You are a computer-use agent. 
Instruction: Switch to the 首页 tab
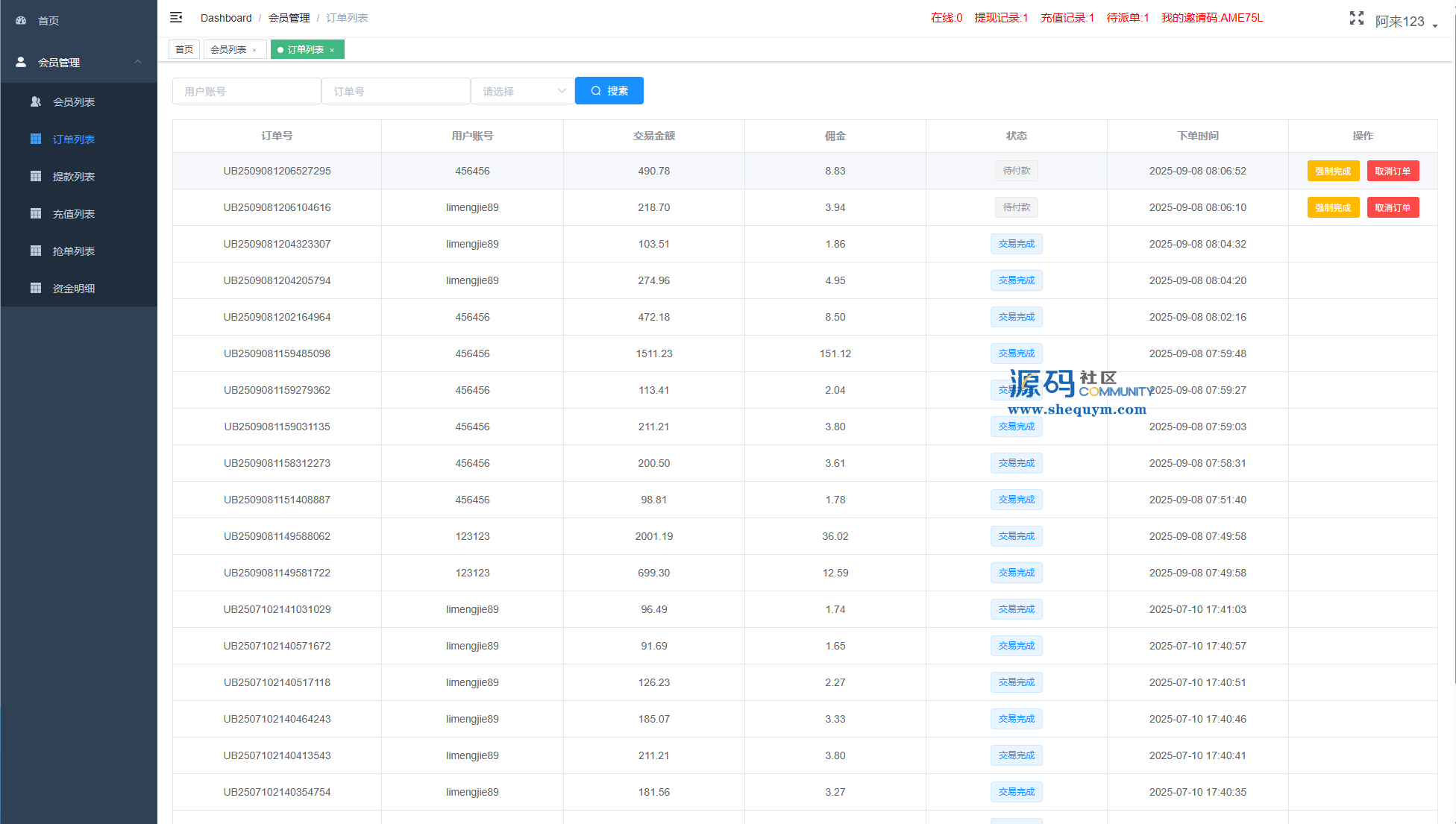click(x=183, y=50)
